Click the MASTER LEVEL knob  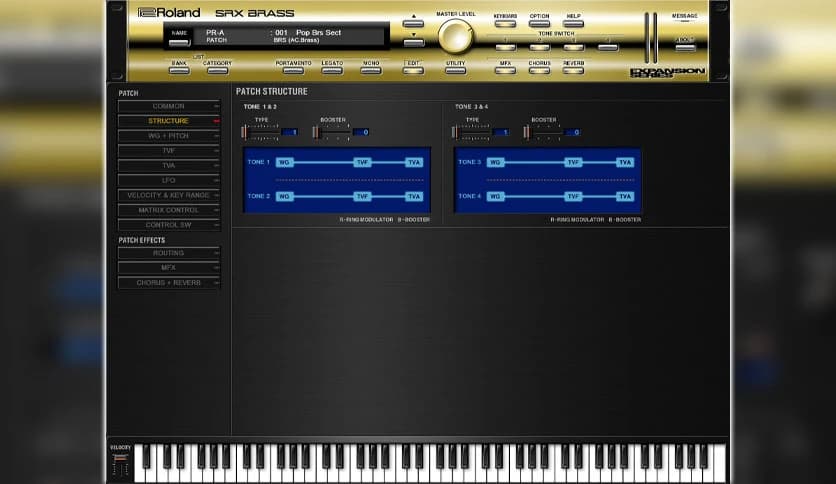[455, 36]
